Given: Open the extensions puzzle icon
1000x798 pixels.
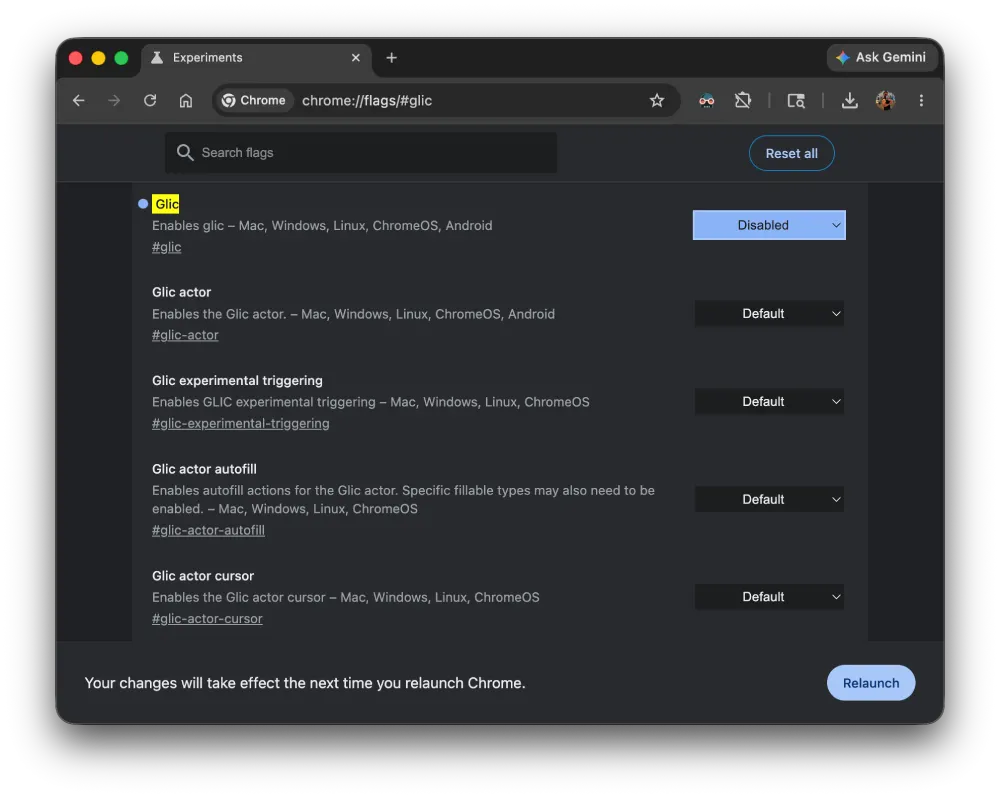Looking at the screenshot, I should (742, 101).
